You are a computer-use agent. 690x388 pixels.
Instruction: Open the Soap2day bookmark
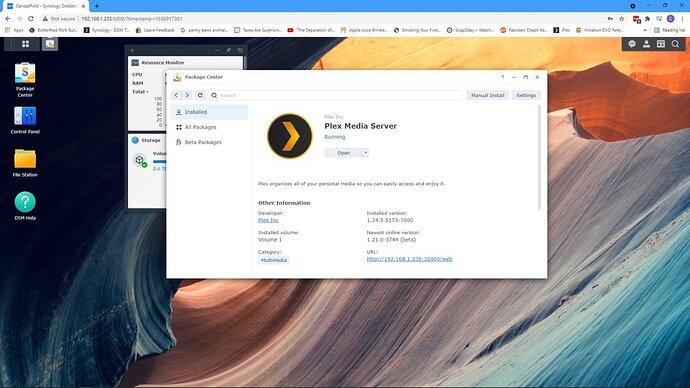pyautogui.click(x=470, y=30)
